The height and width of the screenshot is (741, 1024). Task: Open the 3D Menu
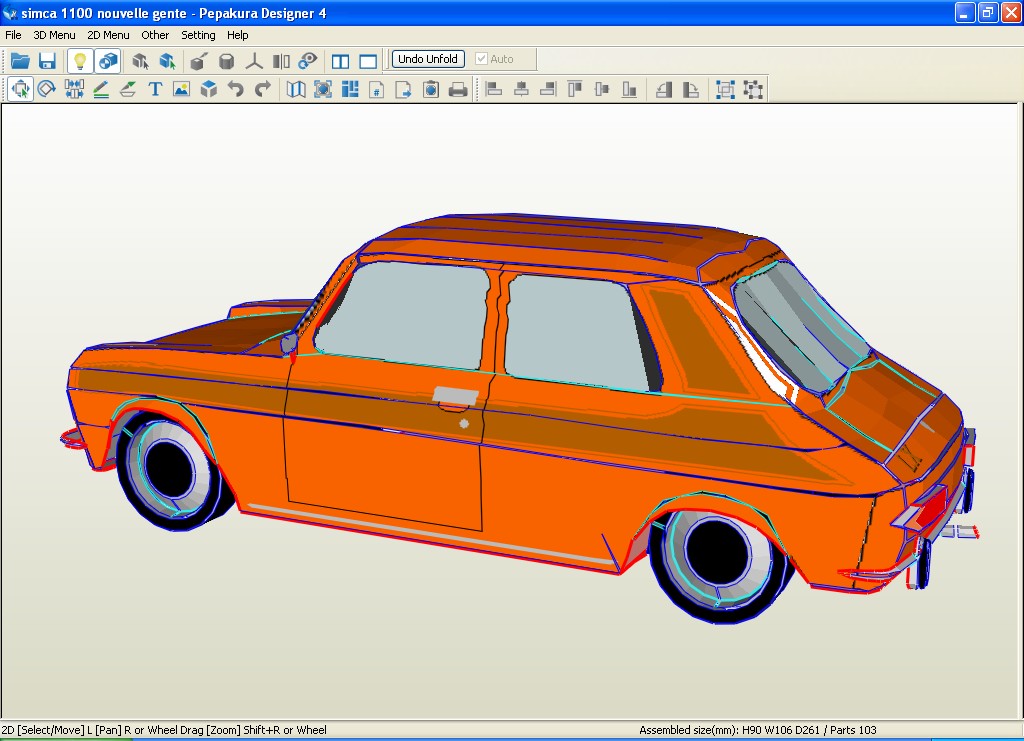pyautogui.click(x=54, y=35)
